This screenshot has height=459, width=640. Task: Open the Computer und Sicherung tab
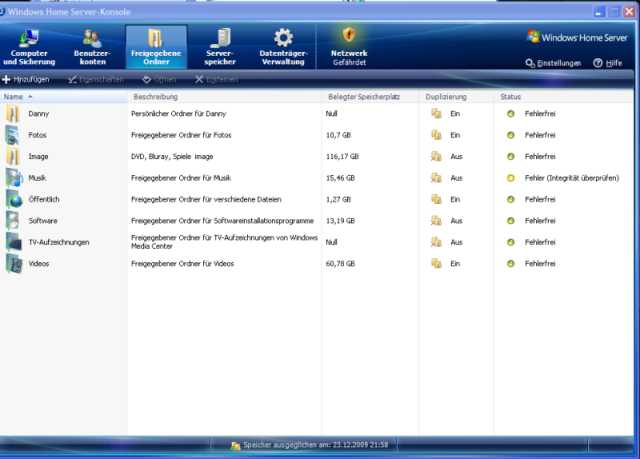[29, 47]
